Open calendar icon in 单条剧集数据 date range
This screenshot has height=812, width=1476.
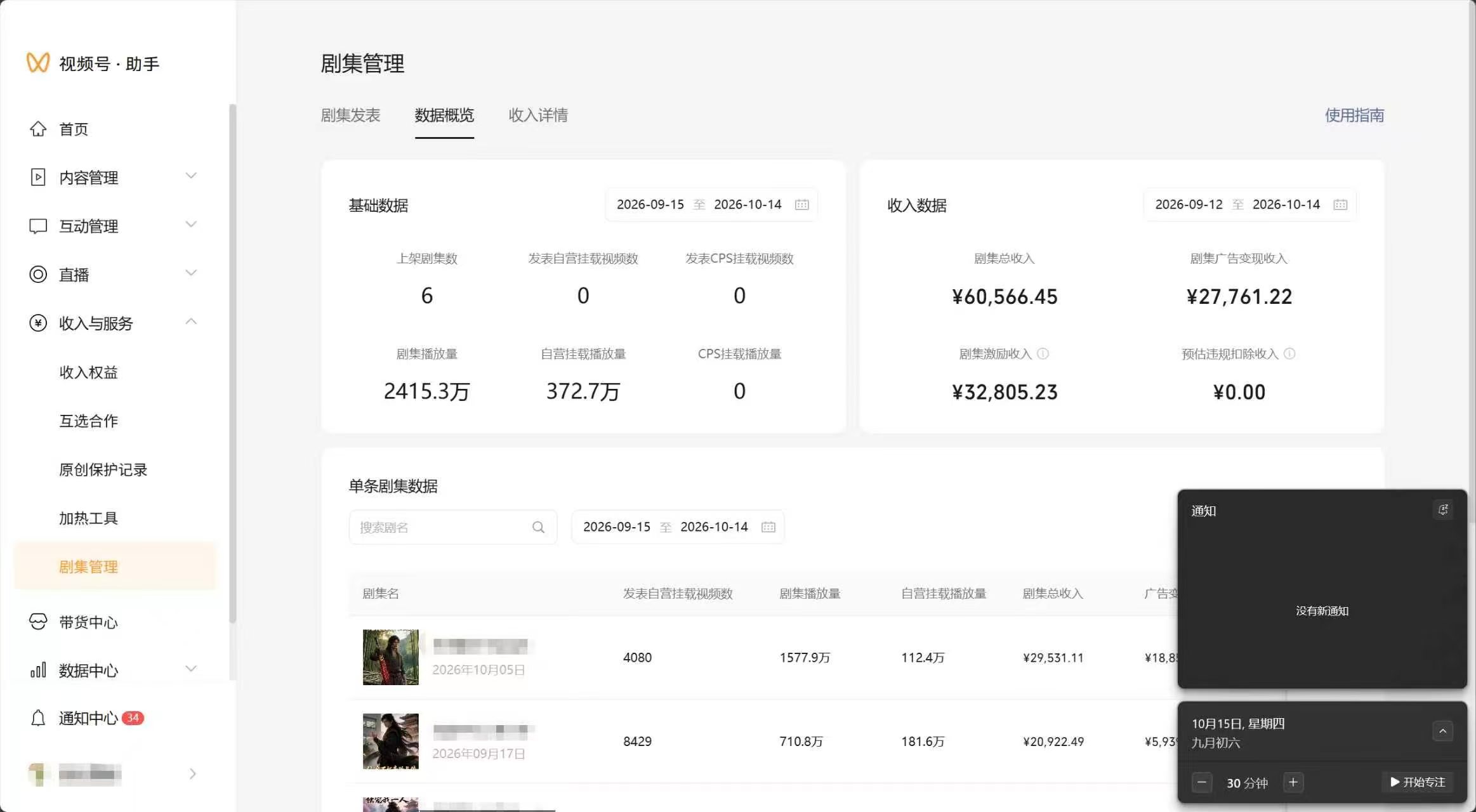click(x=768, y=527)
